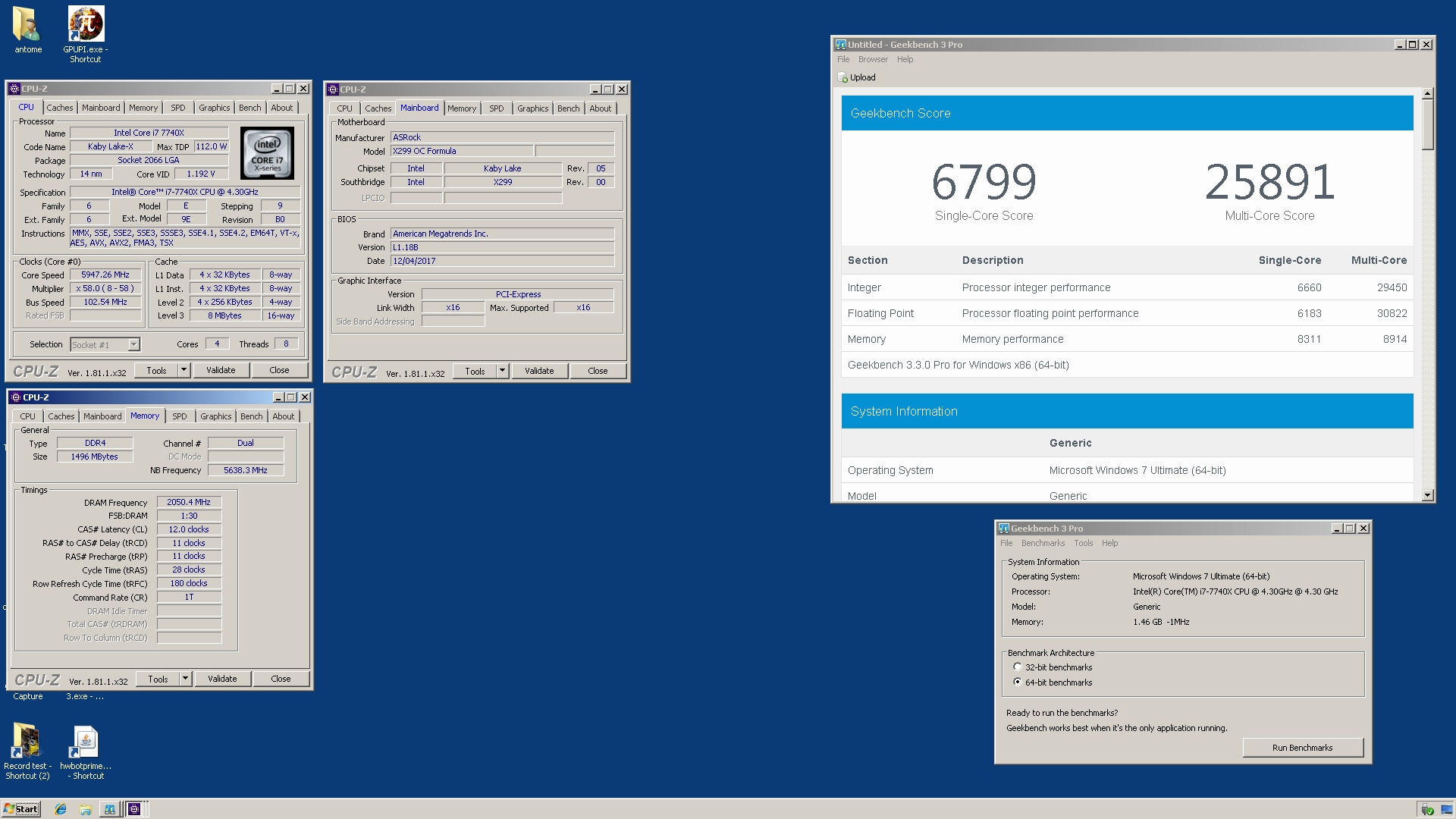The image size is (1456, 819).
Task: Click the Geekbench results scrollbar thumb
Action: (1428, 125)
